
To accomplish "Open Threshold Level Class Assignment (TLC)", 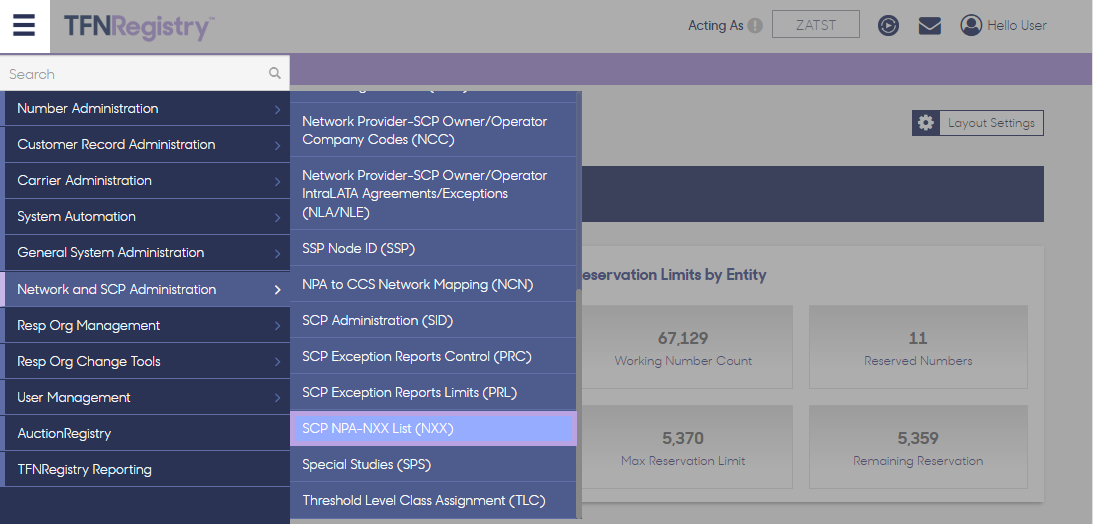I will (433, 501).
